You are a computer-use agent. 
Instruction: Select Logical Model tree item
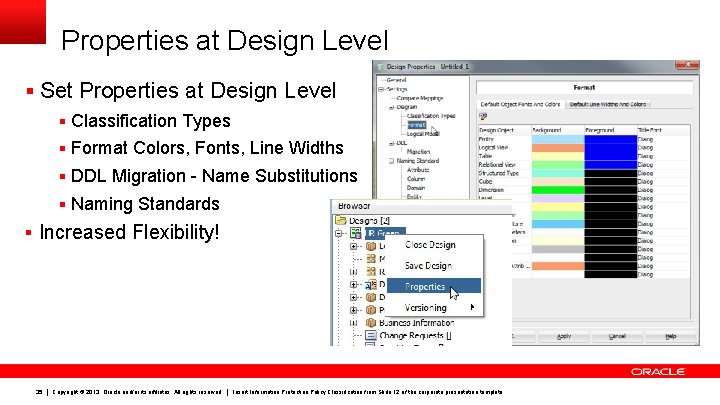(423, 134)
